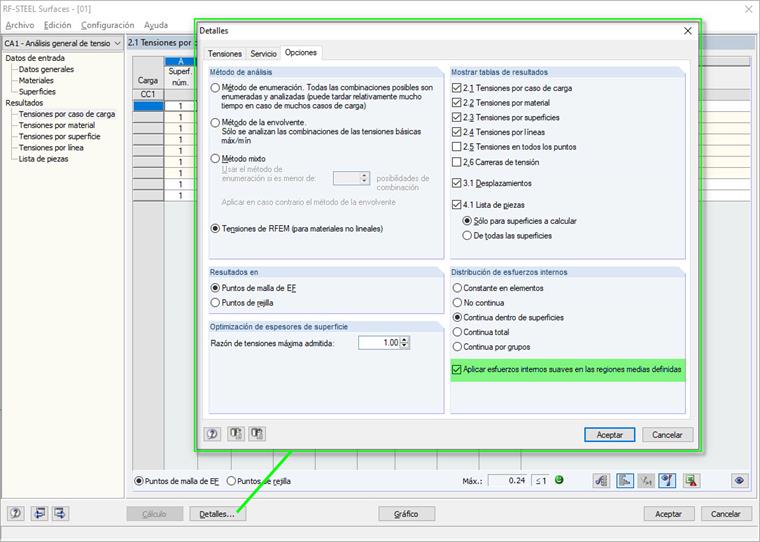Select Método de la envolvente option

pyautogui.click(x=215, y=123)
